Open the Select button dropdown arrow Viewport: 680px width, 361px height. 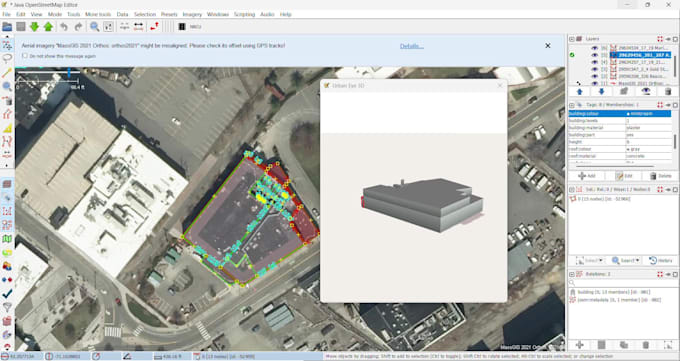point(601,260)
